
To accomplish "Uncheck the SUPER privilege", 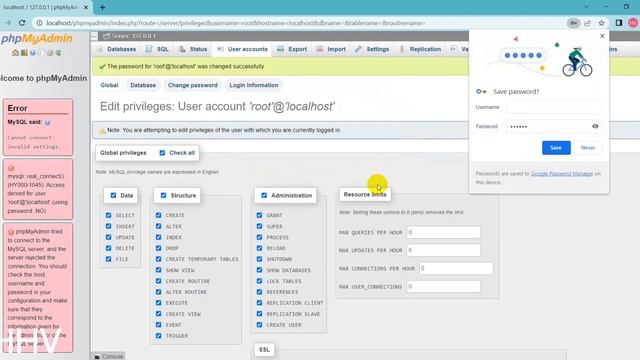I will pos(259,226).
